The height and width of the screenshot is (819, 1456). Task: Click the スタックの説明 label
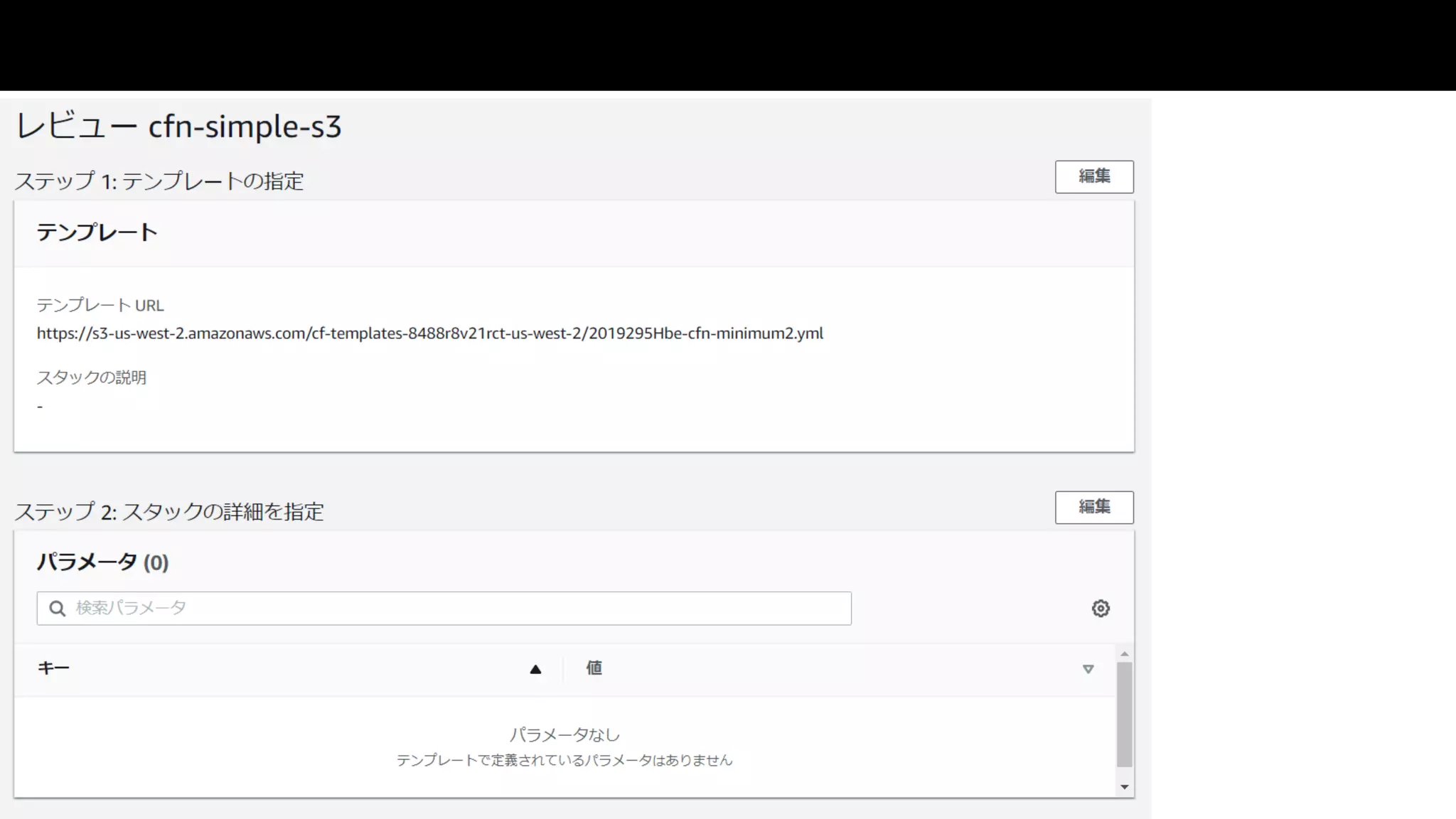91,378
